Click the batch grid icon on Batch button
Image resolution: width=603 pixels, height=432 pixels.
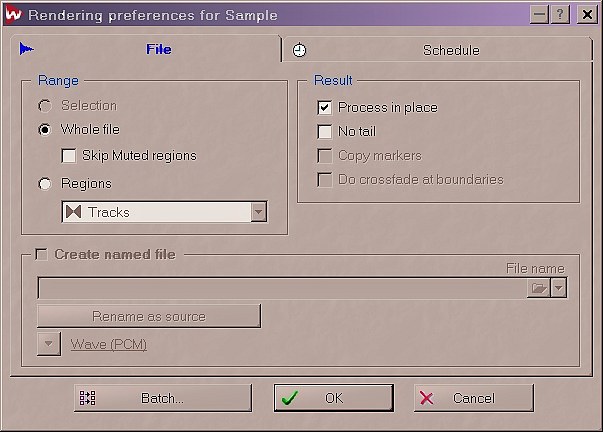(87, 398)
